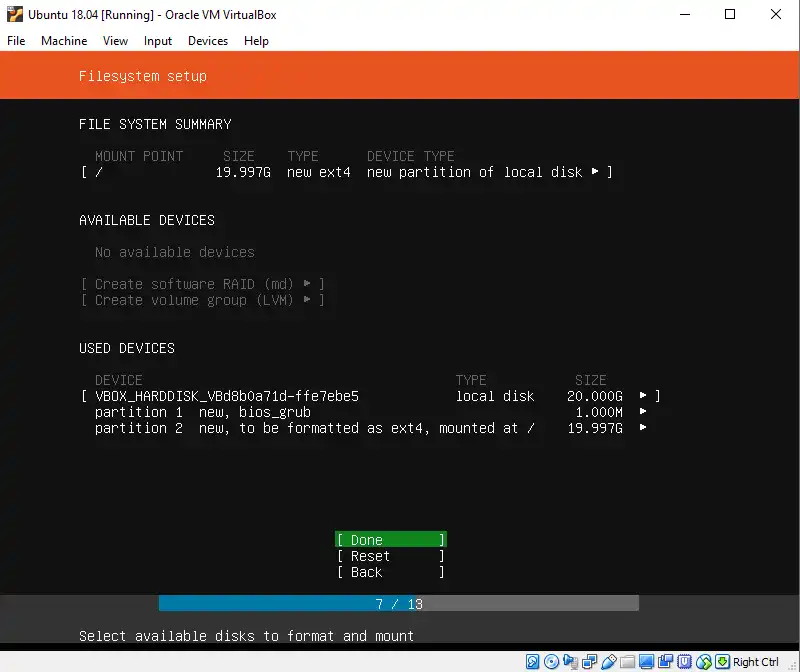The image size is (800, 672).
Task: Expand partition 2 ext4 options arrow
Action: [643, 428]
